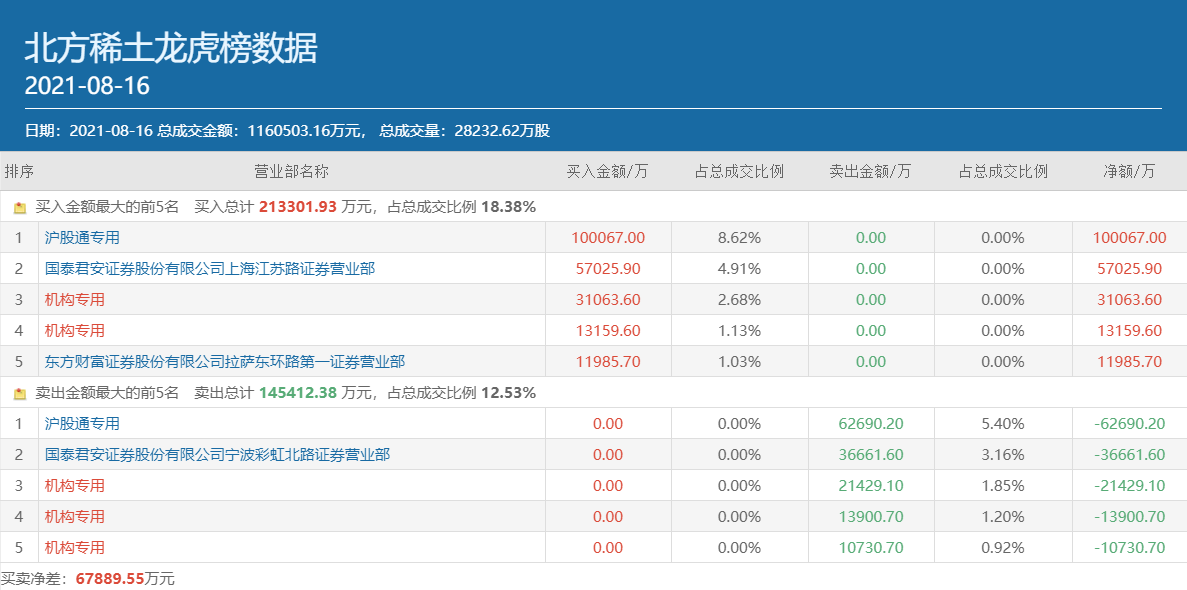Open 国泰君安证券宁波彩虹北路证券营业部 link
Viewport: 1187px width, 590px height.
(217, 455)
